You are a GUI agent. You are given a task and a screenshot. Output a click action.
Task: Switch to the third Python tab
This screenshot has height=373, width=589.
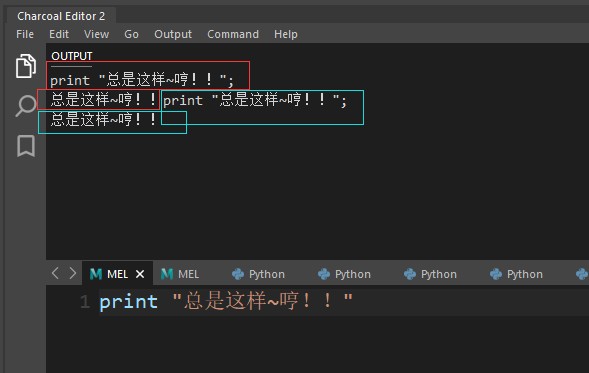pos(430,274)
